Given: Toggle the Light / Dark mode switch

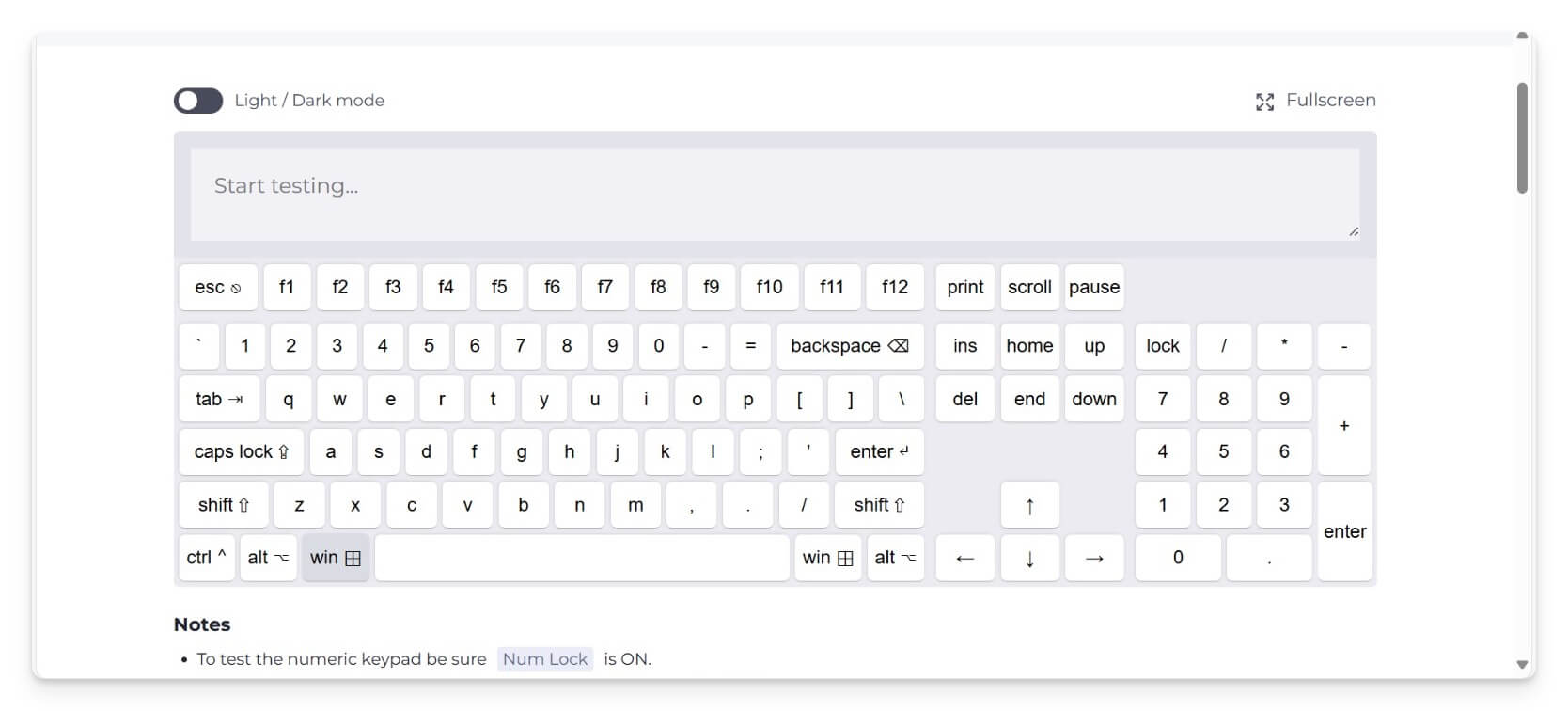Looking at the screenshot, I should pos(198,101).
